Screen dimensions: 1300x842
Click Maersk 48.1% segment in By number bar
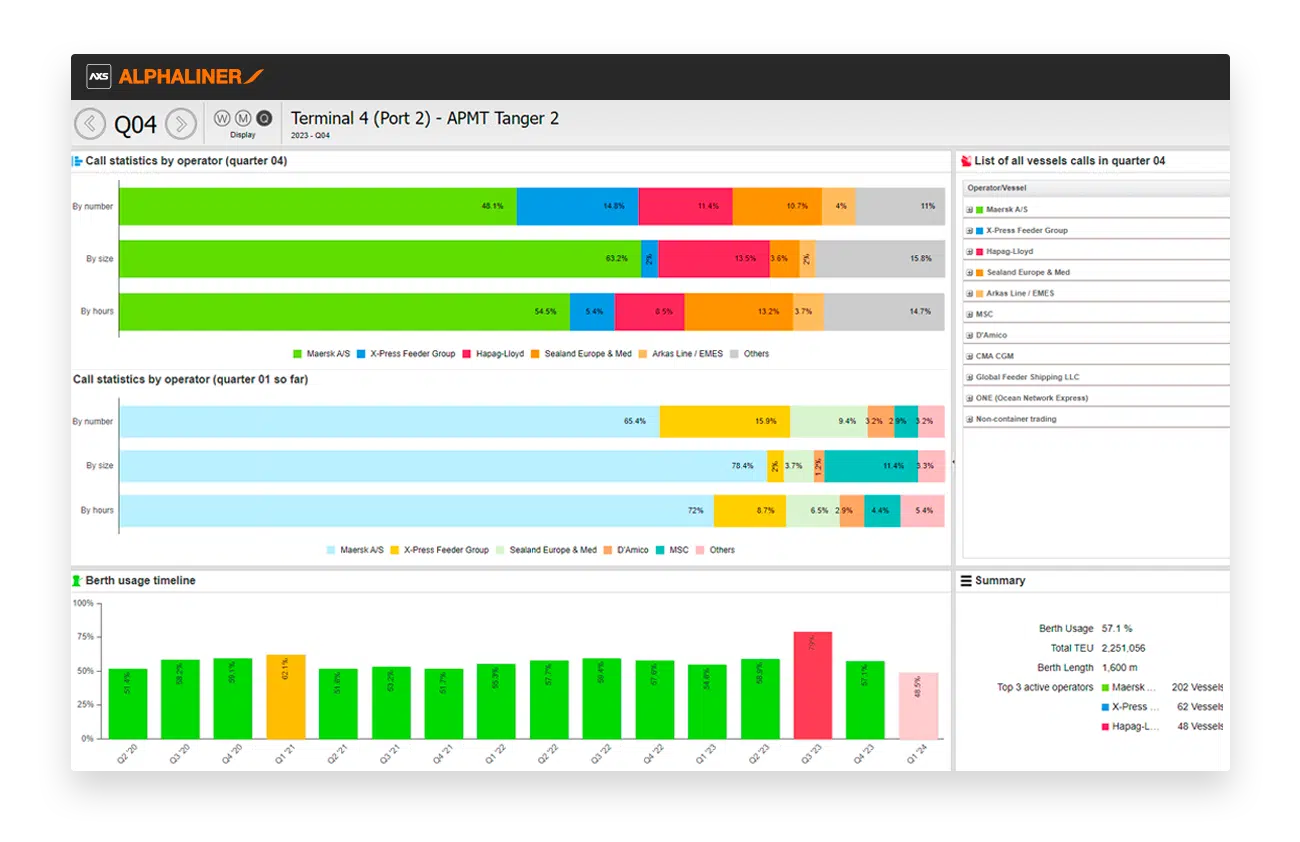tap(318, 206)
